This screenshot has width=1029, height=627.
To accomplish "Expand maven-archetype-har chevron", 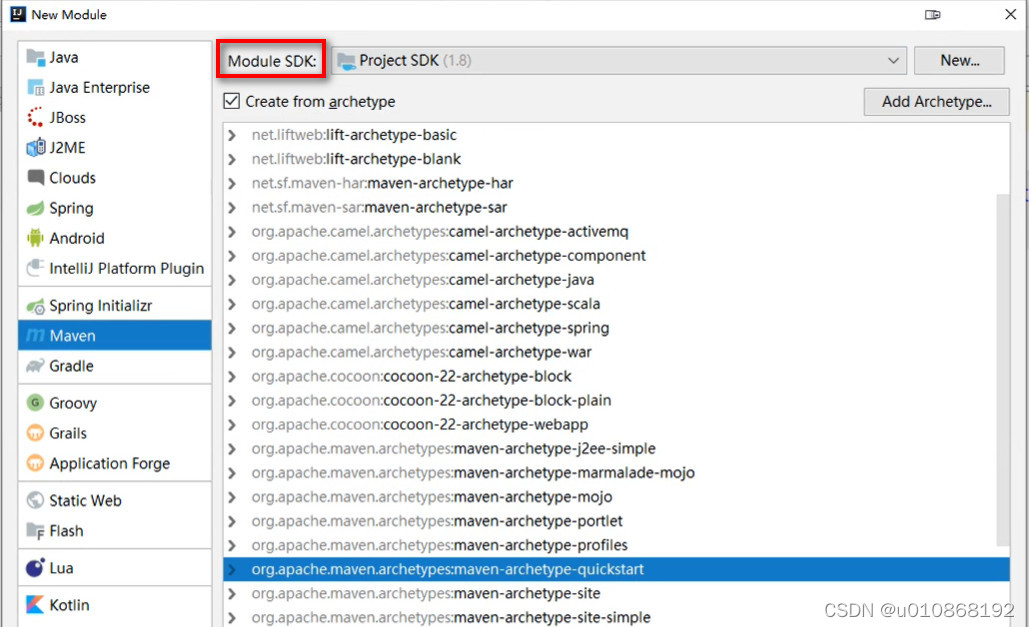I will 232,183.
